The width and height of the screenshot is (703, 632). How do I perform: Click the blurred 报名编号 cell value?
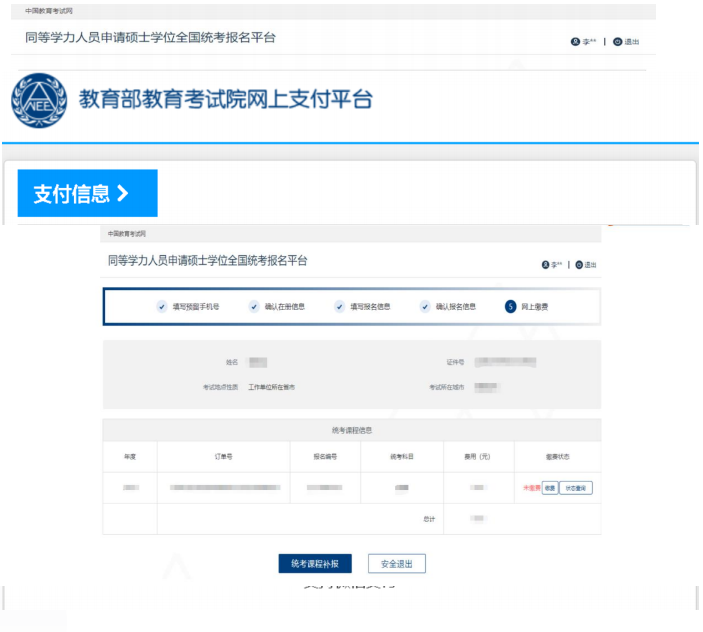tap(325, 488)
